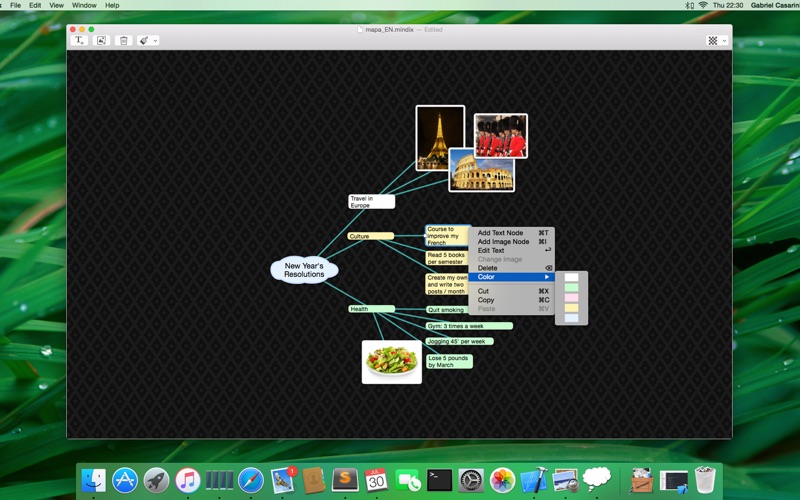The image size is (800, 500).
Task: Pick the light blue color swatch
Action: click(571, 318)
